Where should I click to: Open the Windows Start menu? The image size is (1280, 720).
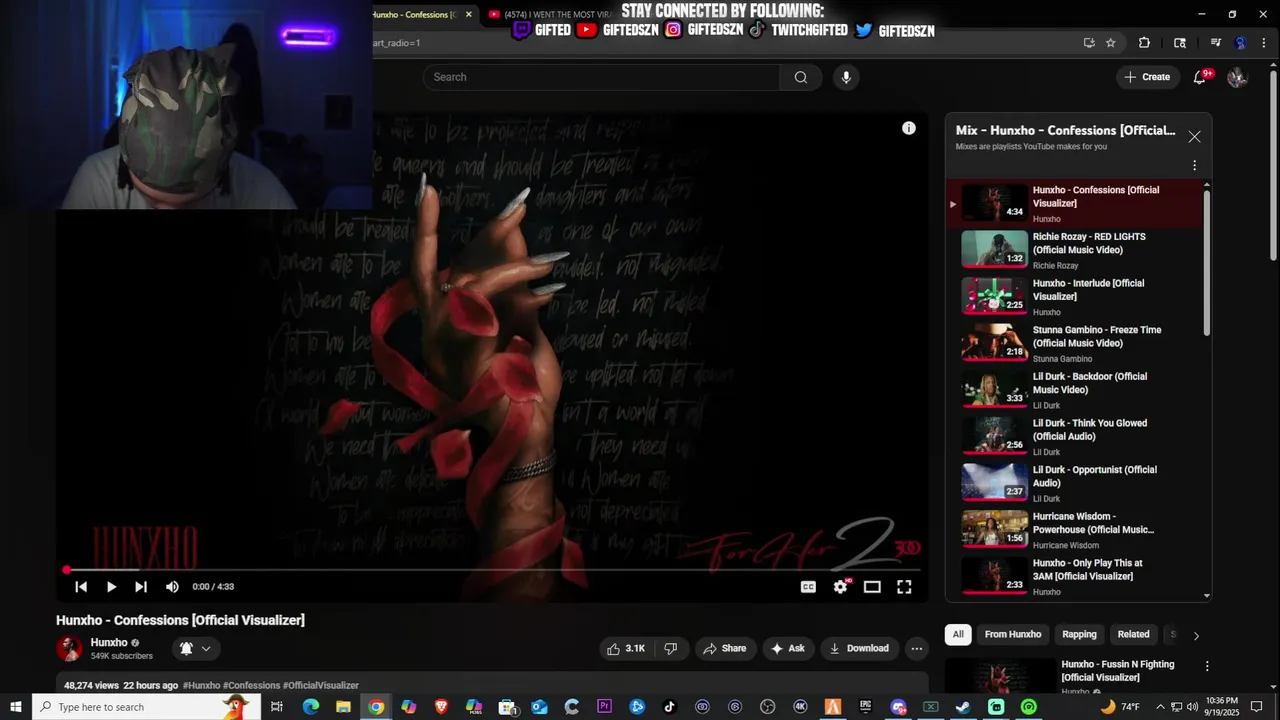tap(15, 707)
